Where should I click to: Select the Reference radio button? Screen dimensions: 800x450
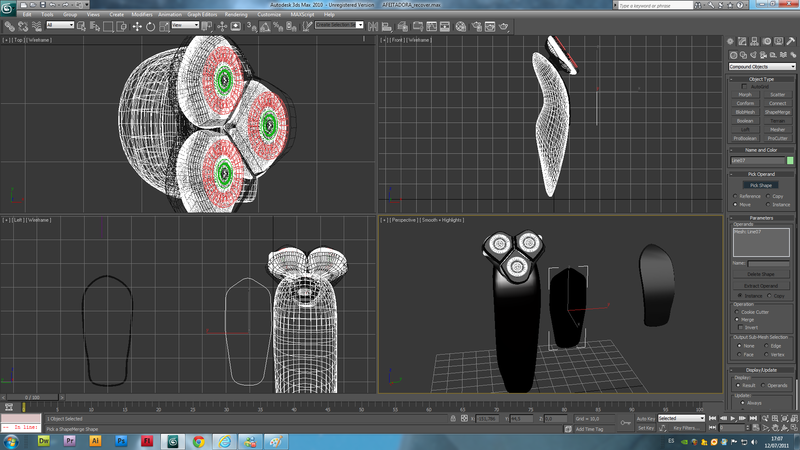point(735,196)
